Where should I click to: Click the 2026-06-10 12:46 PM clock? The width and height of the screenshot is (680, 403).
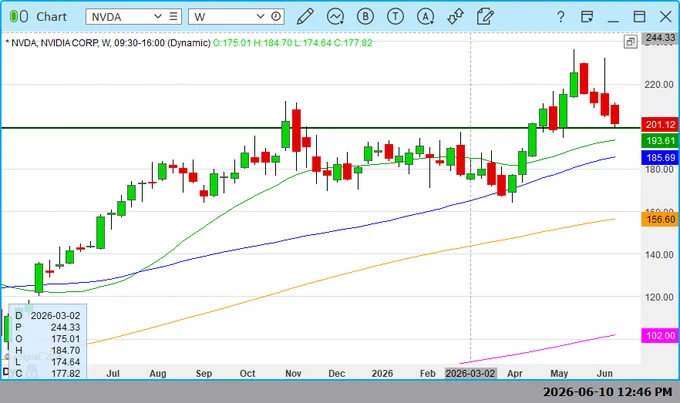pyautogui.click(x=607, y=392)
